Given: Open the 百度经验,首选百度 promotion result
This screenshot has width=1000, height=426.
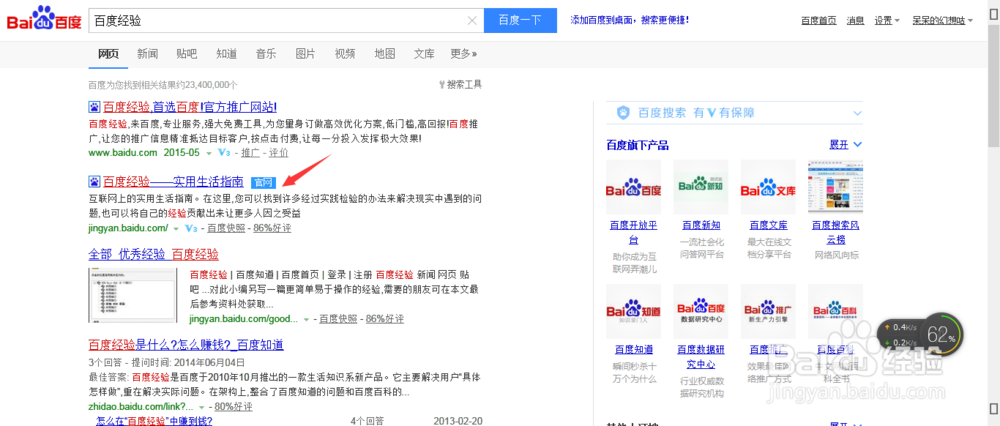Looking at the screenshot, I should click(189, 106).
